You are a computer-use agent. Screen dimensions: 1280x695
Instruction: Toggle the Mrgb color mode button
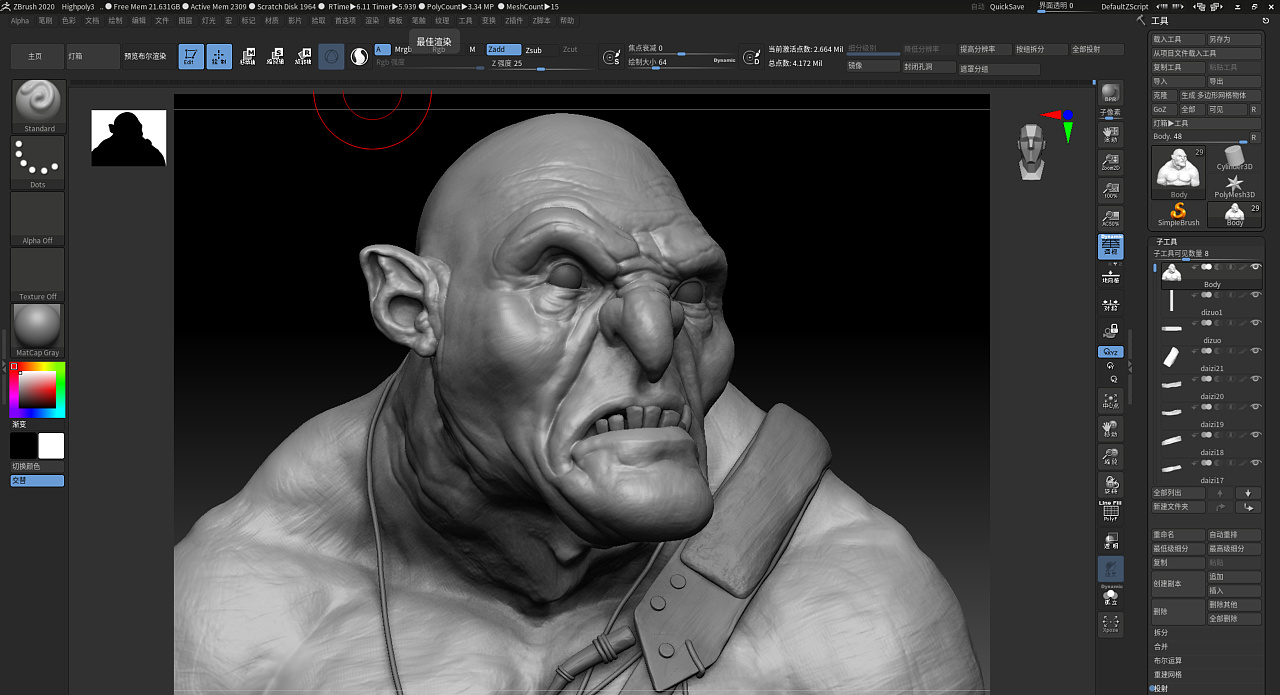(404, 49)
